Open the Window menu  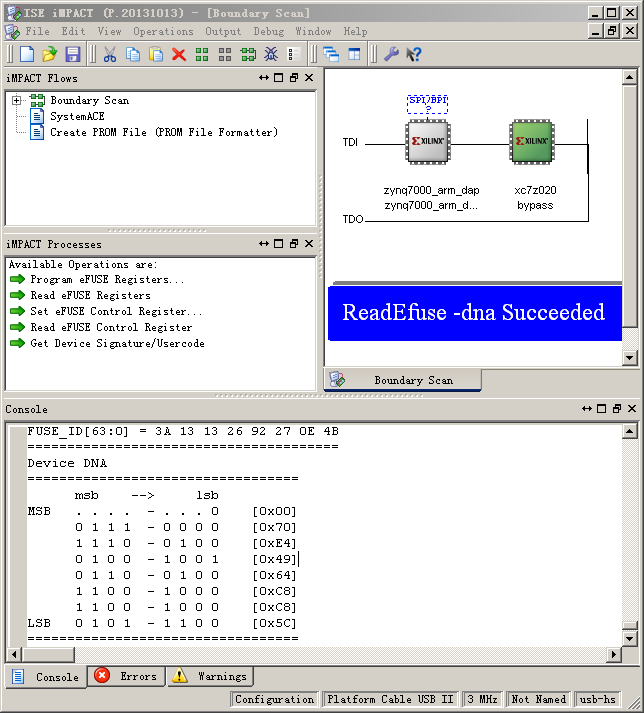(313, 31)
